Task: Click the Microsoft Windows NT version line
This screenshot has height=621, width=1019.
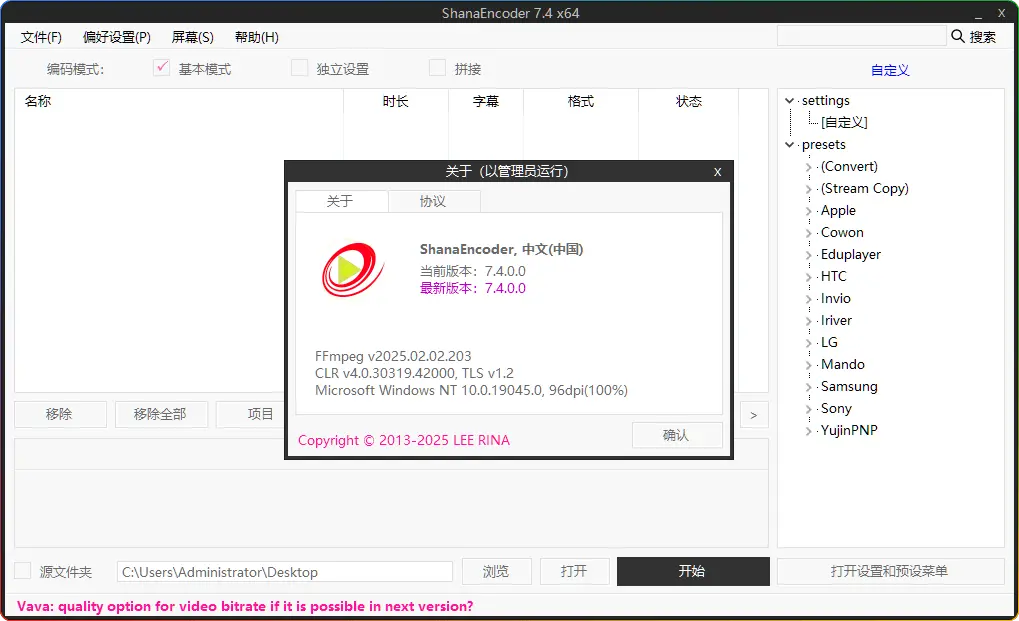Action: pos(471,390)
